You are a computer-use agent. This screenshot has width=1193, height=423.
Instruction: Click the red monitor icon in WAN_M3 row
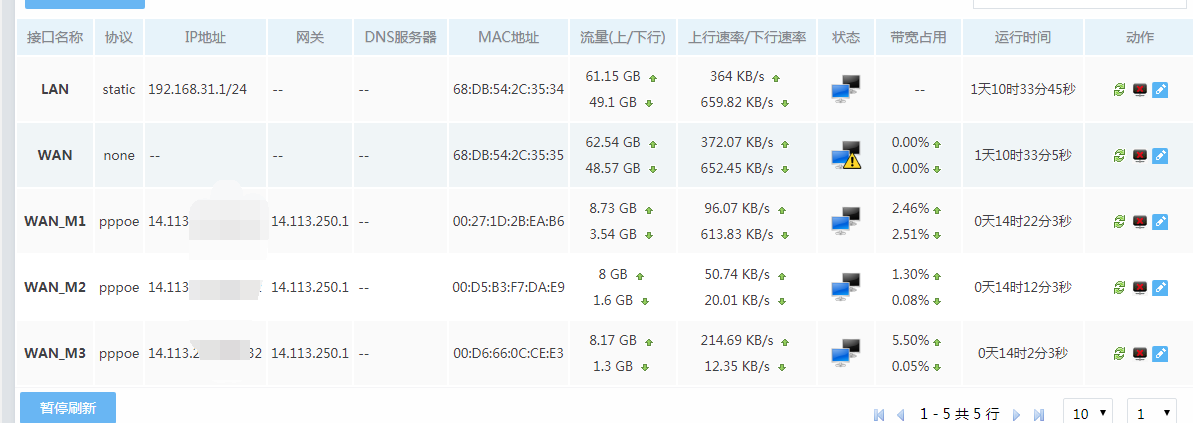[1140, 353]
